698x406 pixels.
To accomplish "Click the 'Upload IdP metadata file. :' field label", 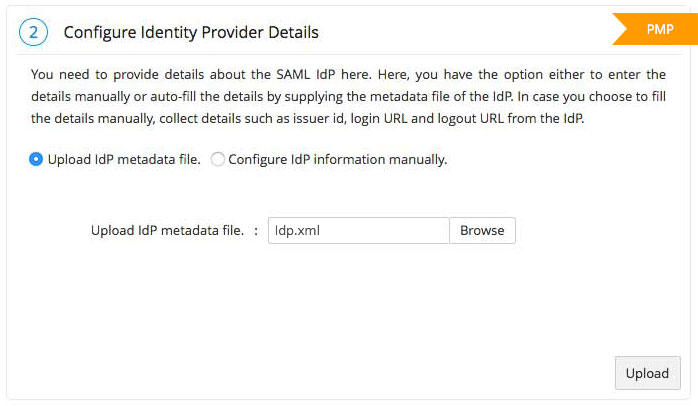I will [167, 230].
